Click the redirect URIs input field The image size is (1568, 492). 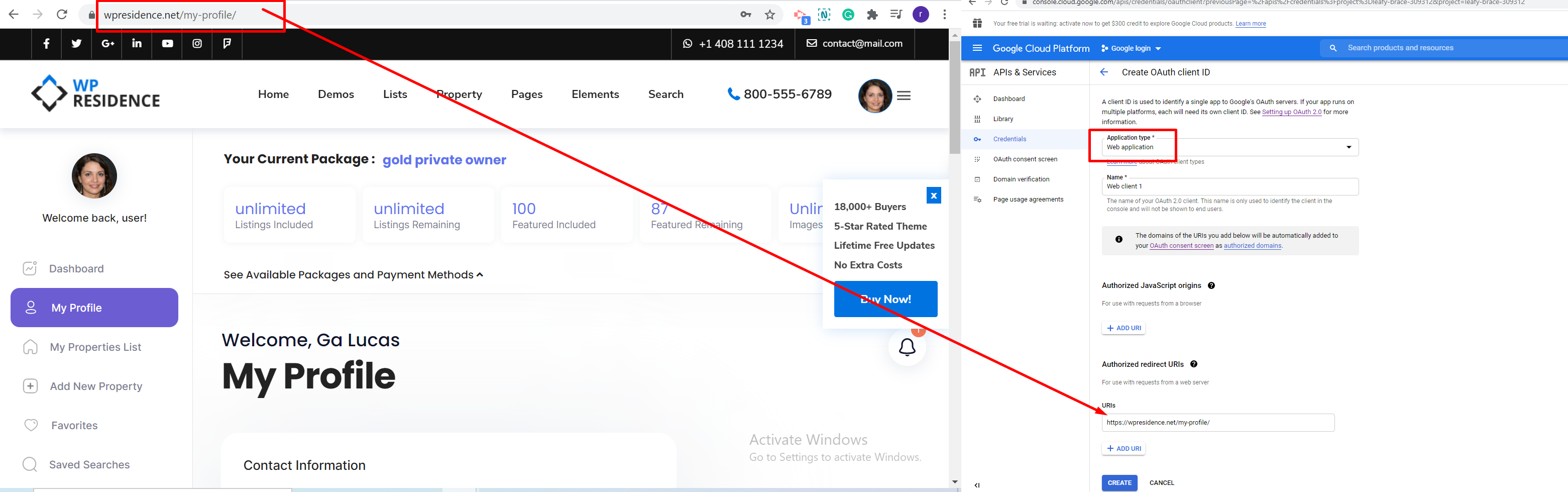pos(1217,423)
